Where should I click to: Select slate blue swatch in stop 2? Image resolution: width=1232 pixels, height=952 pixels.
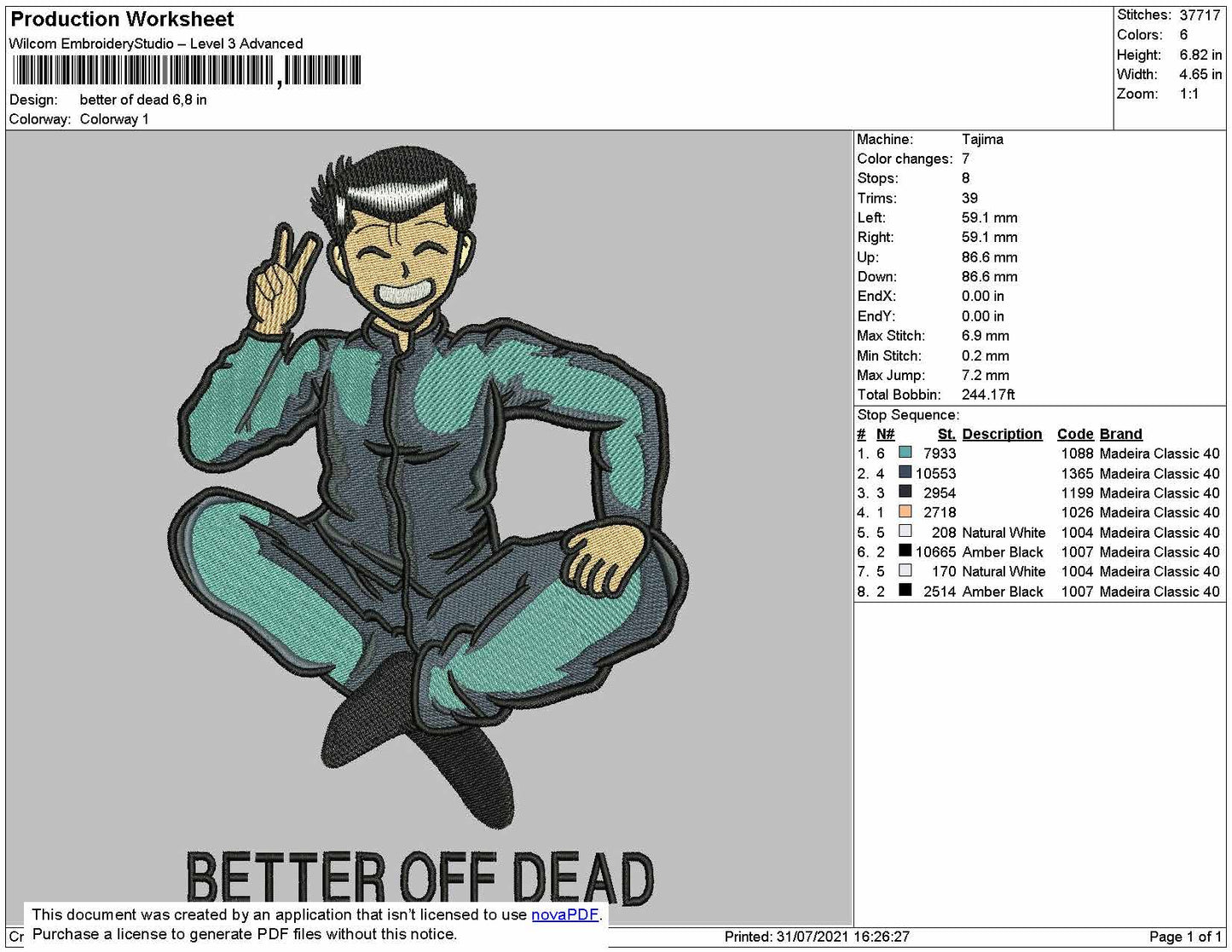(905, 472)
